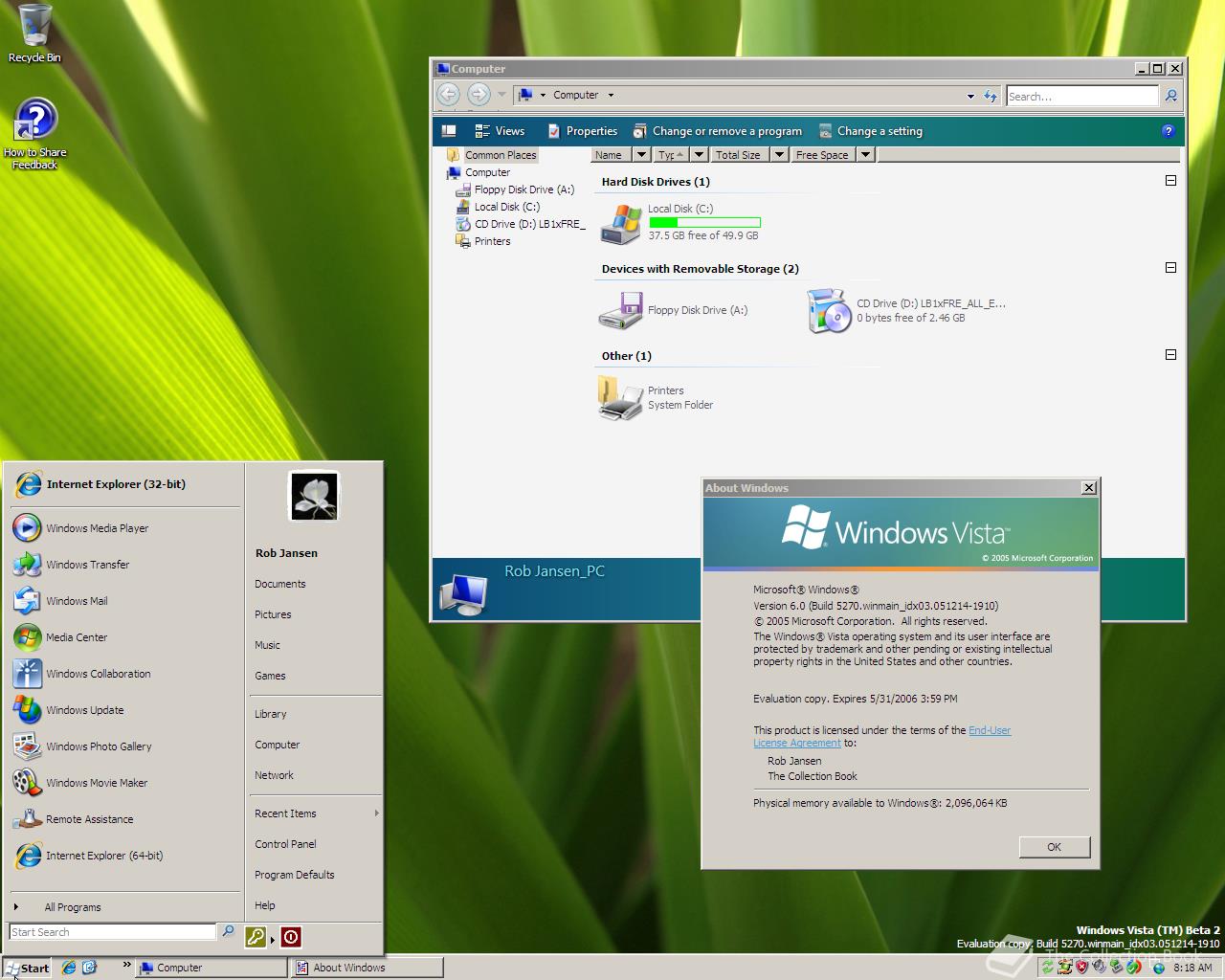
Task: Select Floppy Disk Drive (A:) in navigation tree
Action: point(515,189)
